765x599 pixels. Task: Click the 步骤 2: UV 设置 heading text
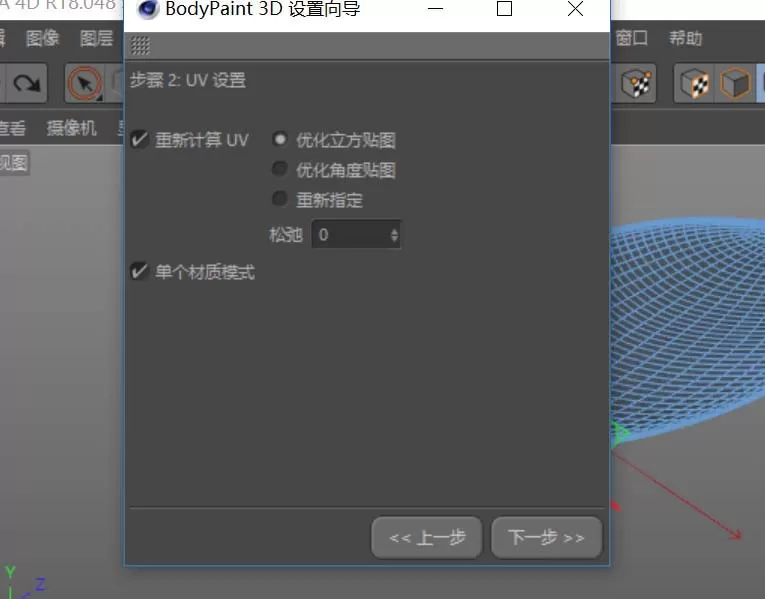point(188,80)
